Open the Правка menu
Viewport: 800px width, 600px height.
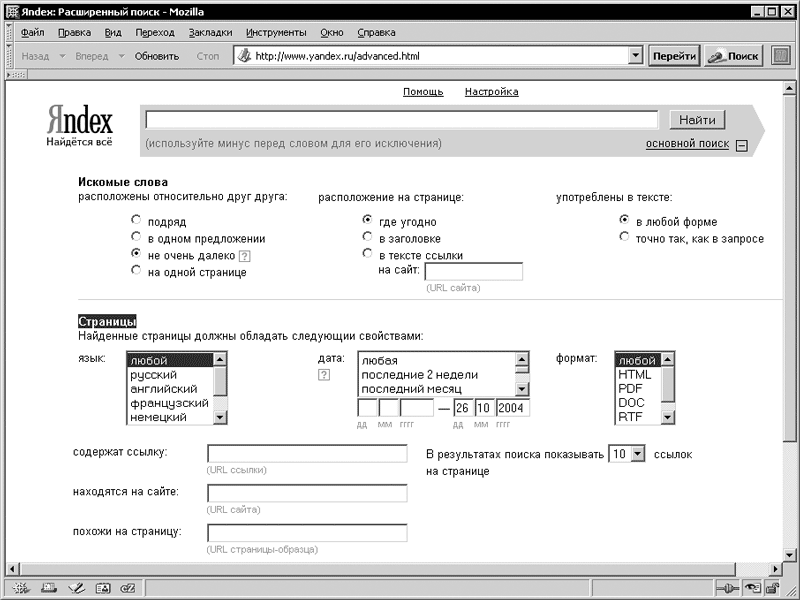point(74,33)
